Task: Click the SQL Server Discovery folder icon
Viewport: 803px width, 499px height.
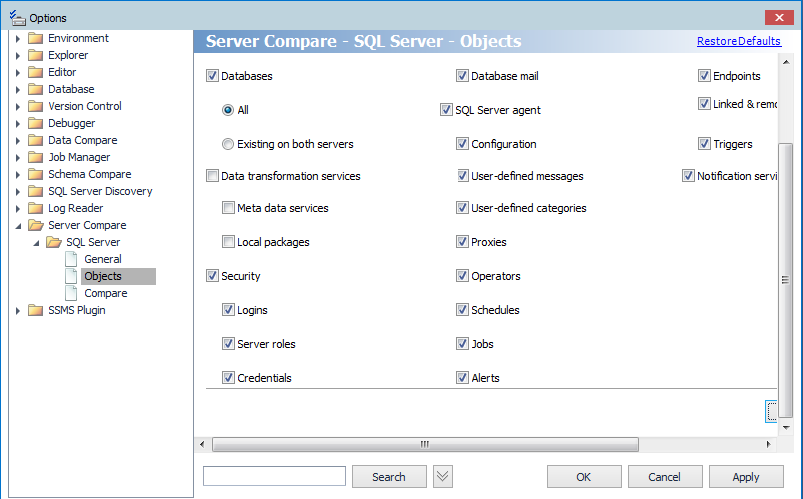Action: pos(35,191)
